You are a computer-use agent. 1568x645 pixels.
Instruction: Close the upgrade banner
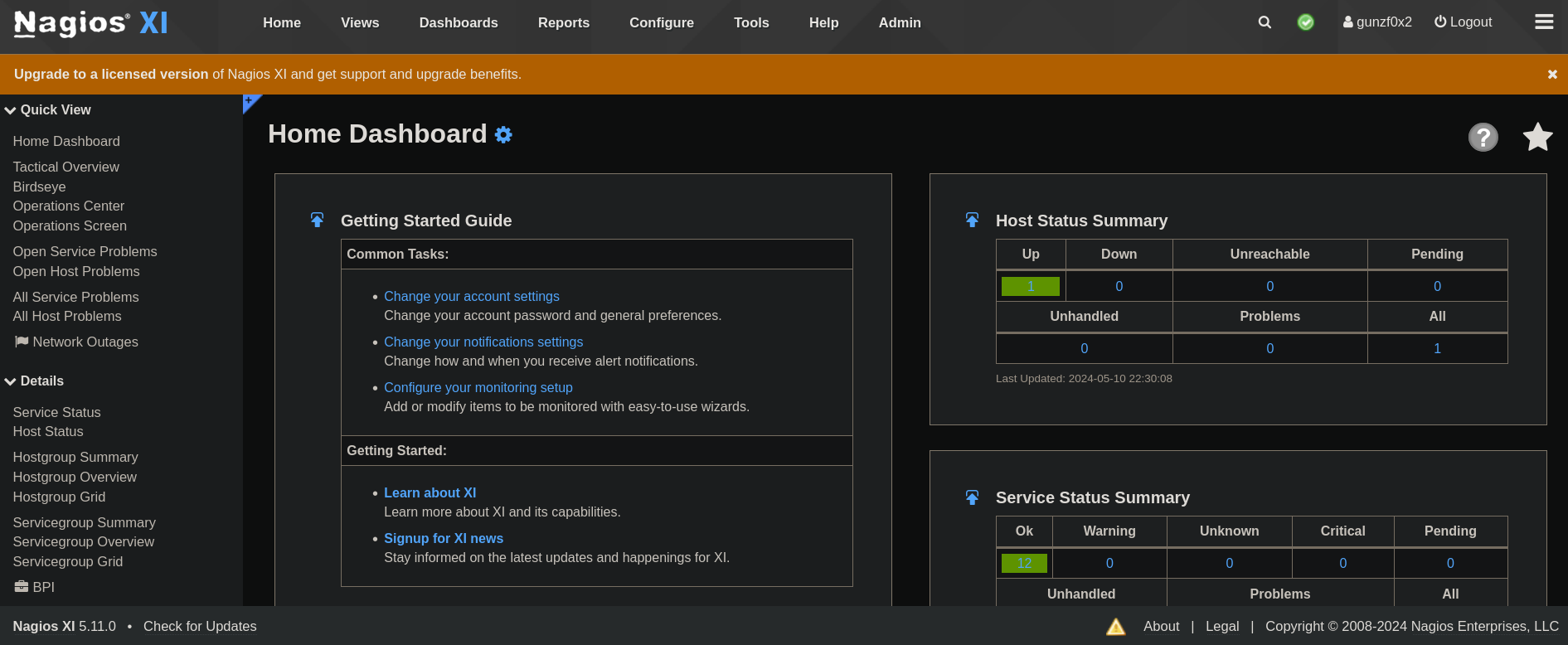(x=1552, y=75)
